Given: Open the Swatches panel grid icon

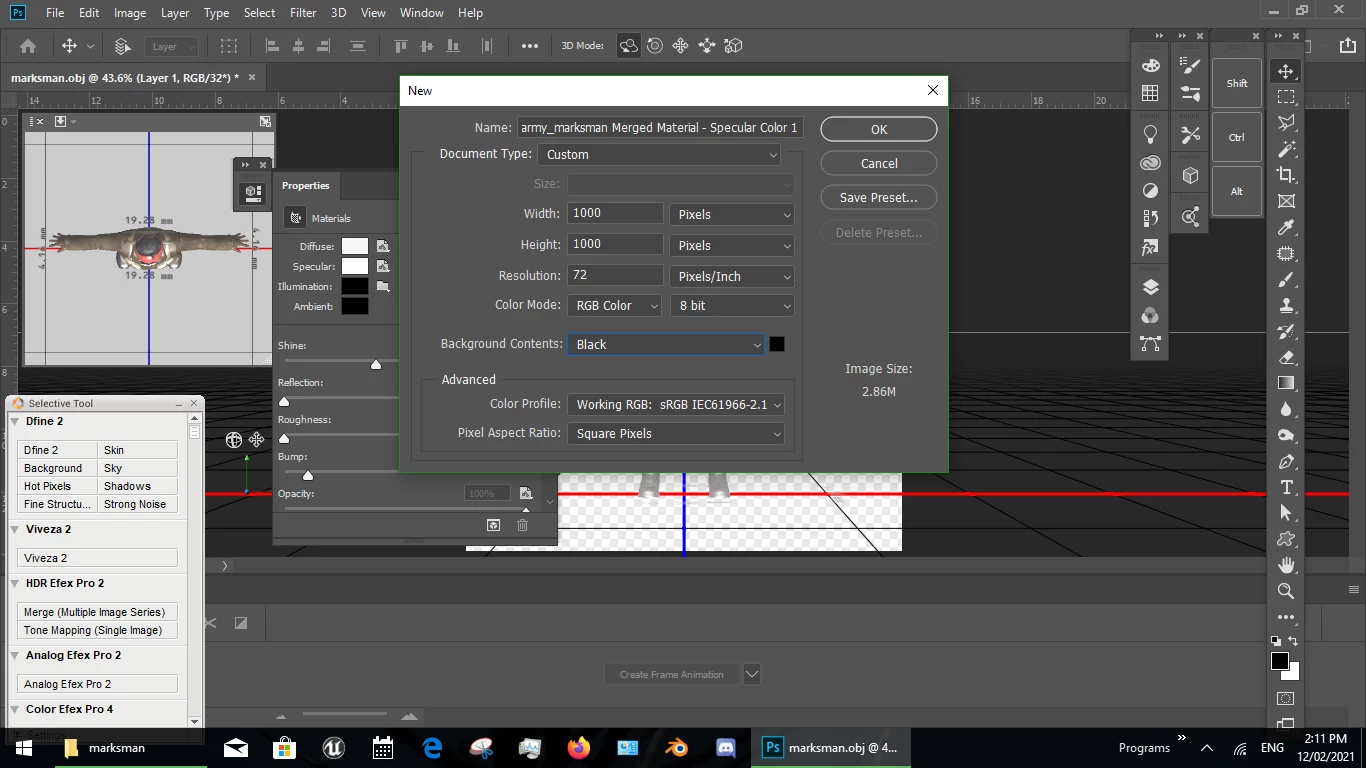Looking at the screenshot, I should (1150, 93).
